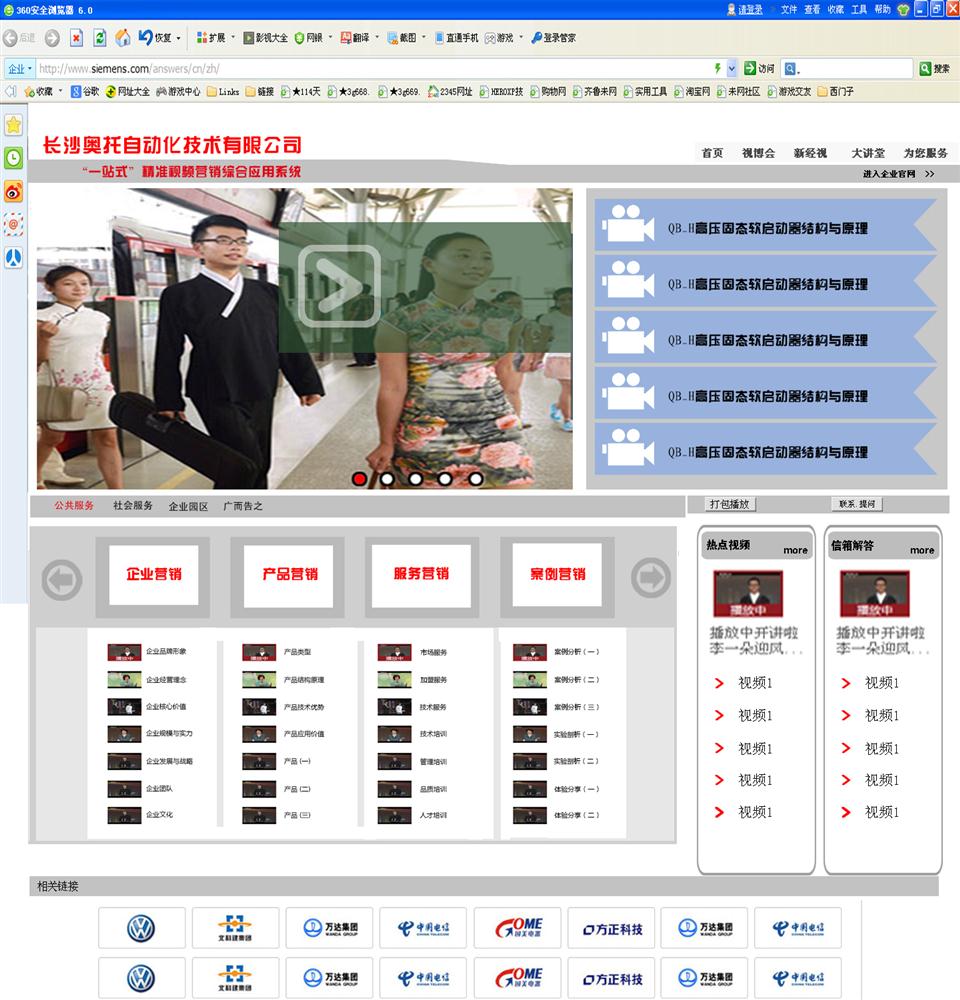This screenshot has height=1000, width=960.
Task: Go to 视博会 navigation item
Action: pos(758,153)
